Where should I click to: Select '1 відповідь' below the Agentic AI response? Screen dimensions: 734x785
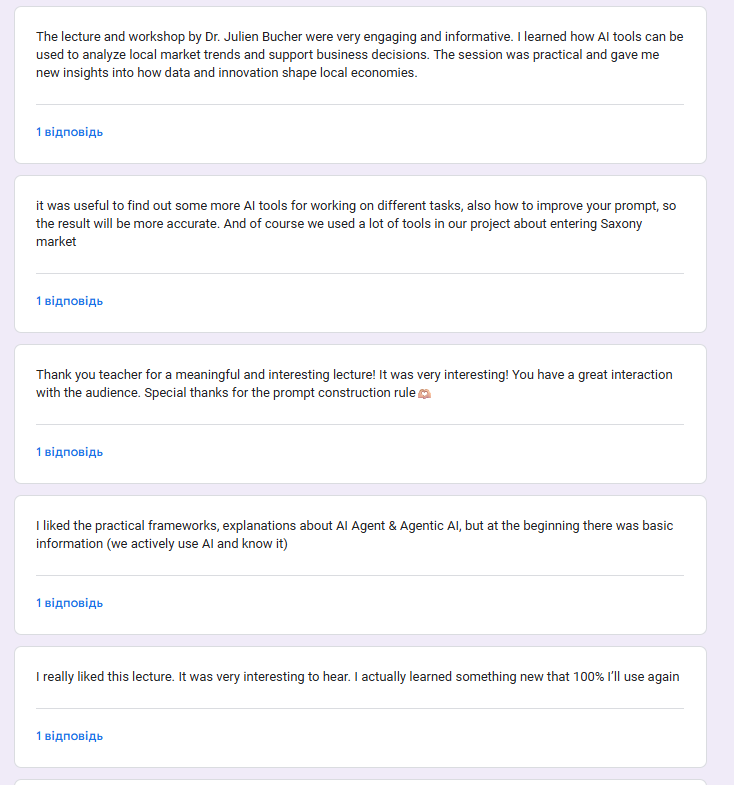[69, 603]
